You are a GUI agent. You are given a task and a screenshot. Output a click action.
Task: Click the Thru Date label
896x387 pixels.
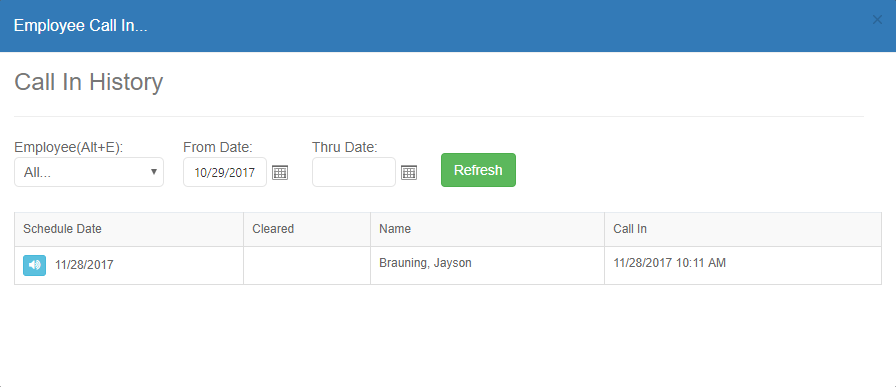[x=345, y=147]
